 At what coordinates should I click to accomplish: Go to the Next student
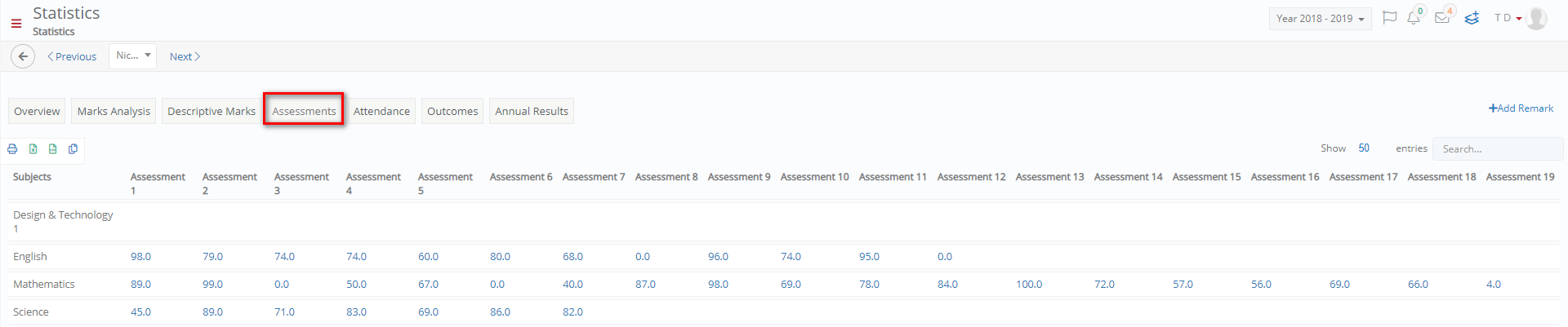point(185,56)
